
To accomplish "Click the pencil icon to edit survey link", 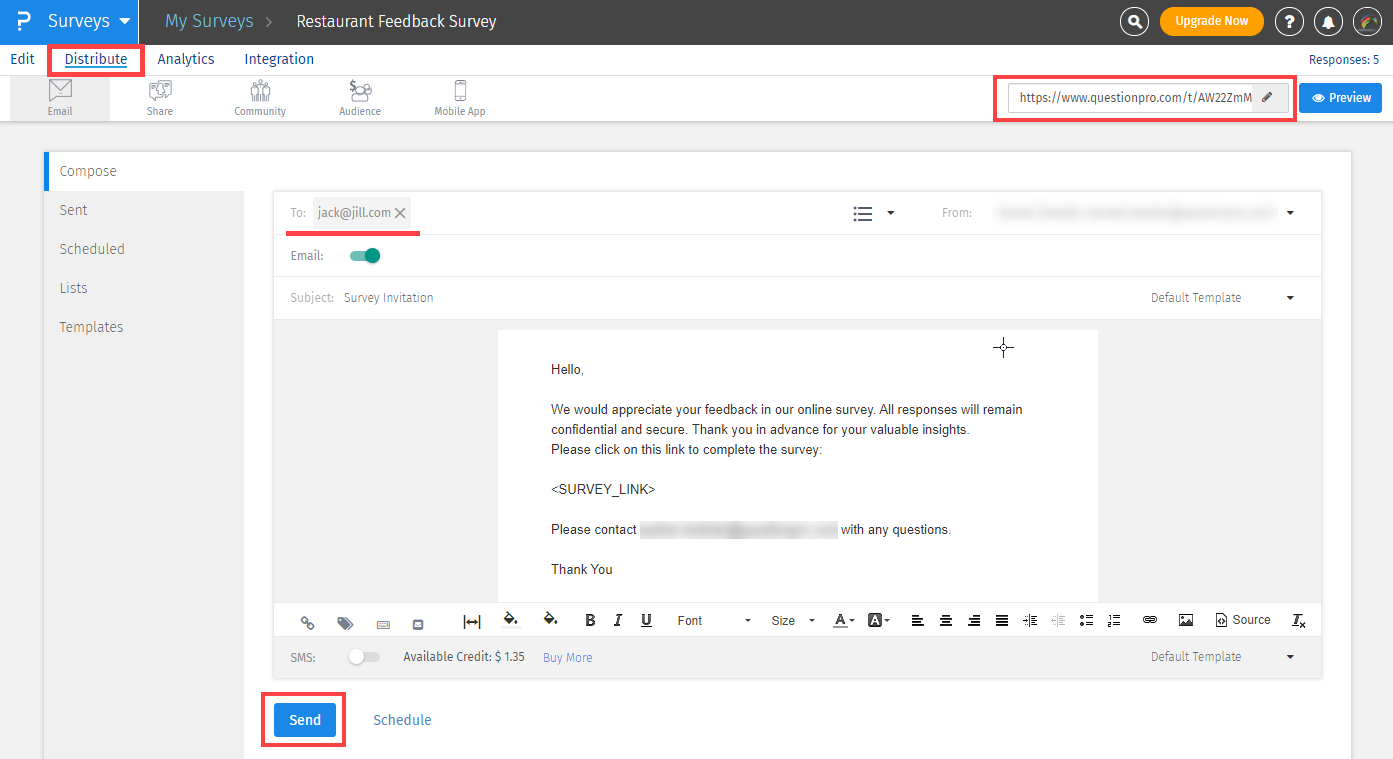I will [x=1268, y=98].
